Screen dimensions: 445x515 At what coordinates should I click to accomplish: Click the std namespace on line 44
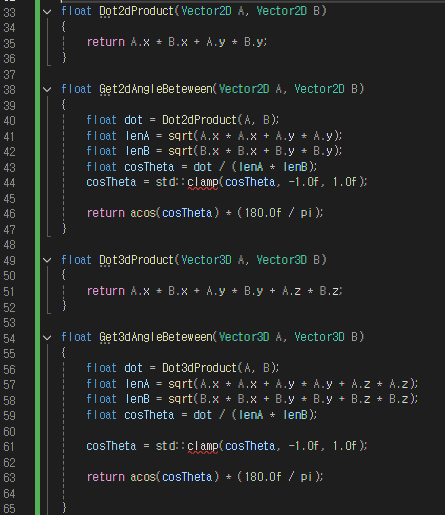point(166,182)
